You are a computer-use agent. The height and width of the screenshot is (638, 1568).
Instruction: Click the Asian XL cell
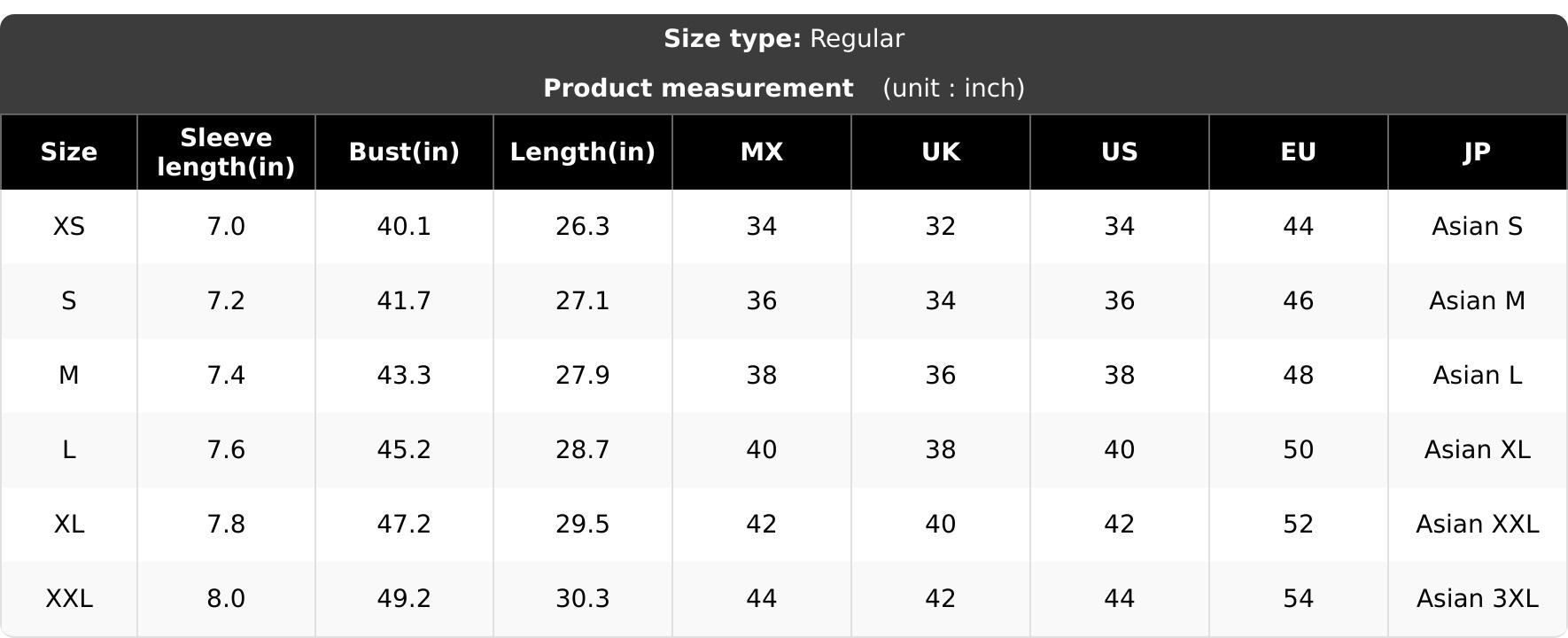point(1478,450)
